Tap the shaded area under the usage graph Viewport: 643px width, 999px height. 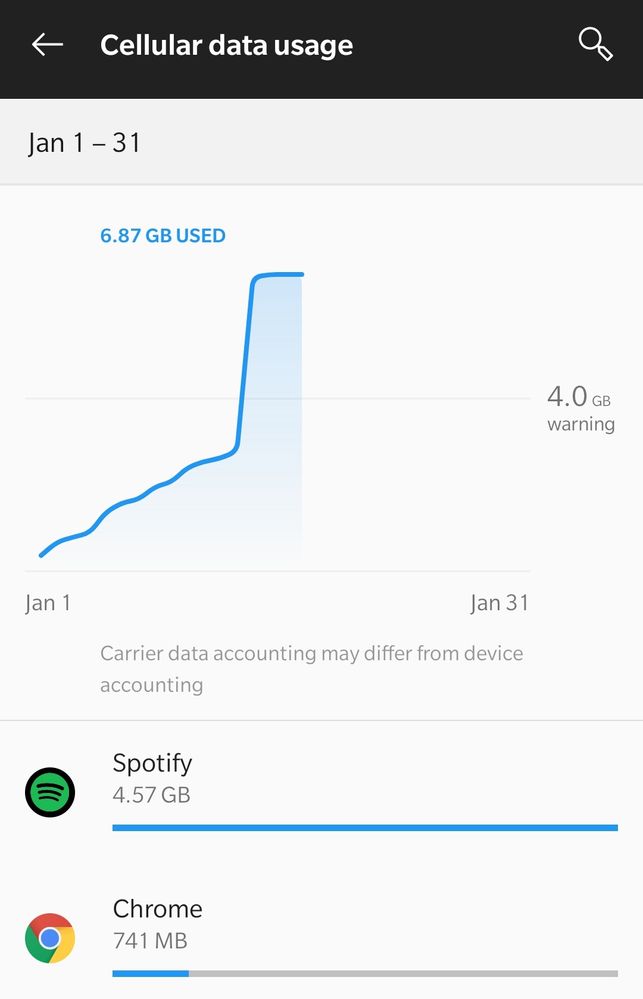270,480
